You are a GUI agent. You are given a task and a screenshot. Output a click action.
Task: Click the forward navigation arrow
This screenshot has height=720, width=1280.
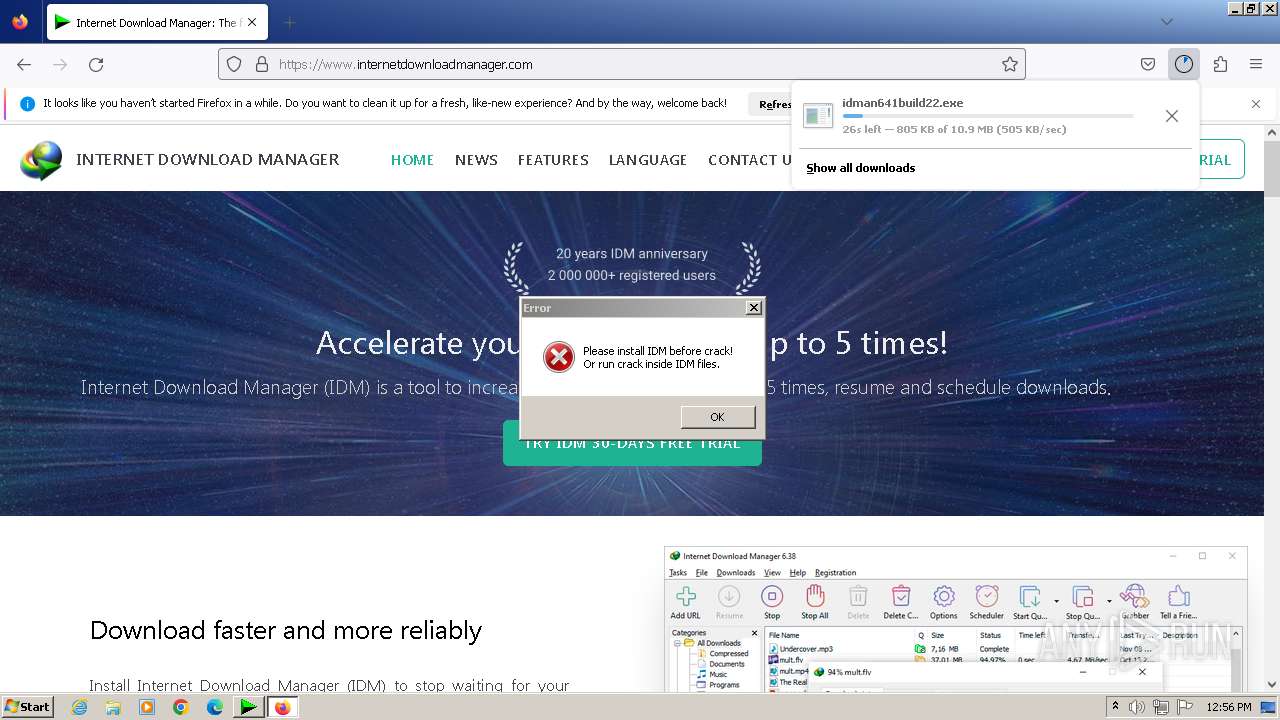coord(60,64)
